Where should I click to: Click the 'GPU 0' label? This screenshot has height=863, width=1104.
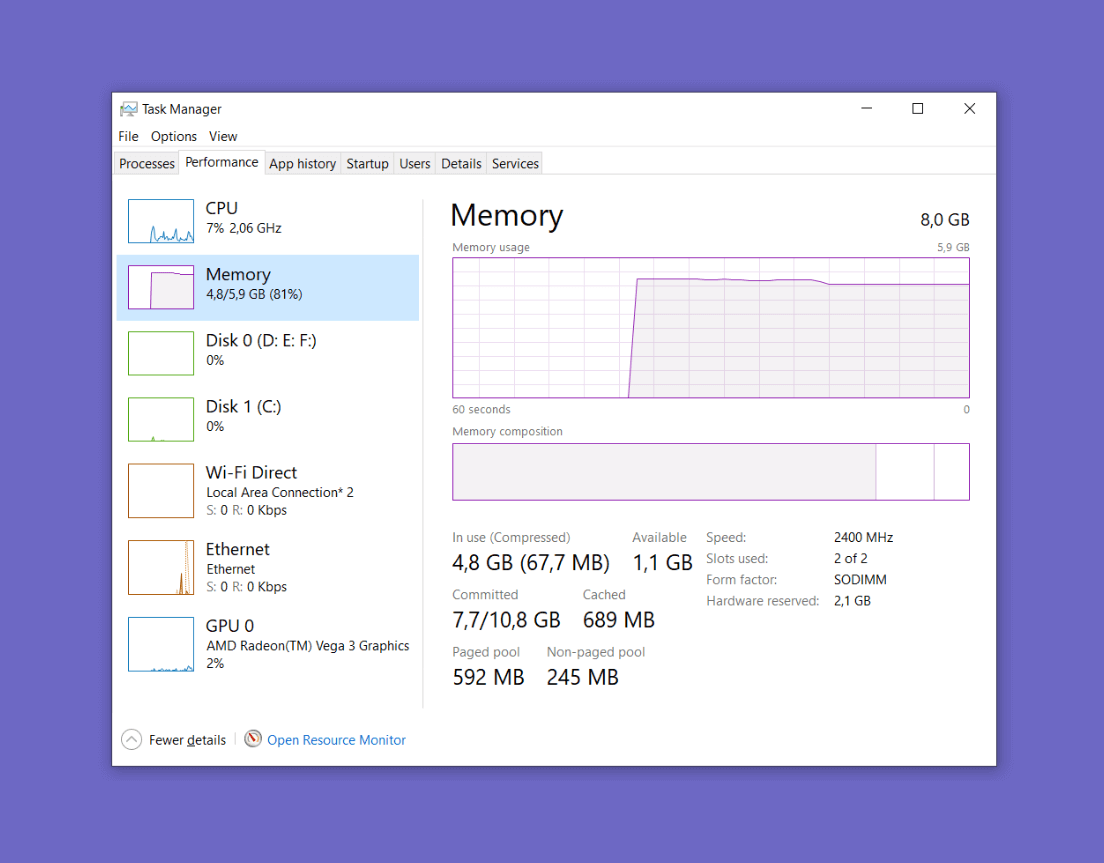(230, 626)
